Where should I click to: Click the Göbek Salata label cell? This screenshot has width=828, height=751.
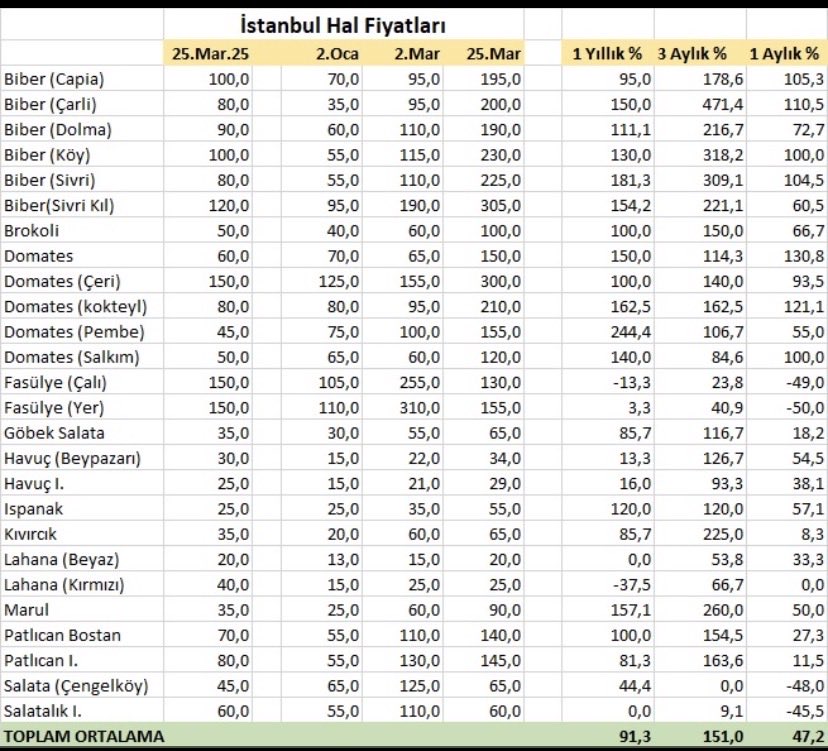tap(54, 433)
